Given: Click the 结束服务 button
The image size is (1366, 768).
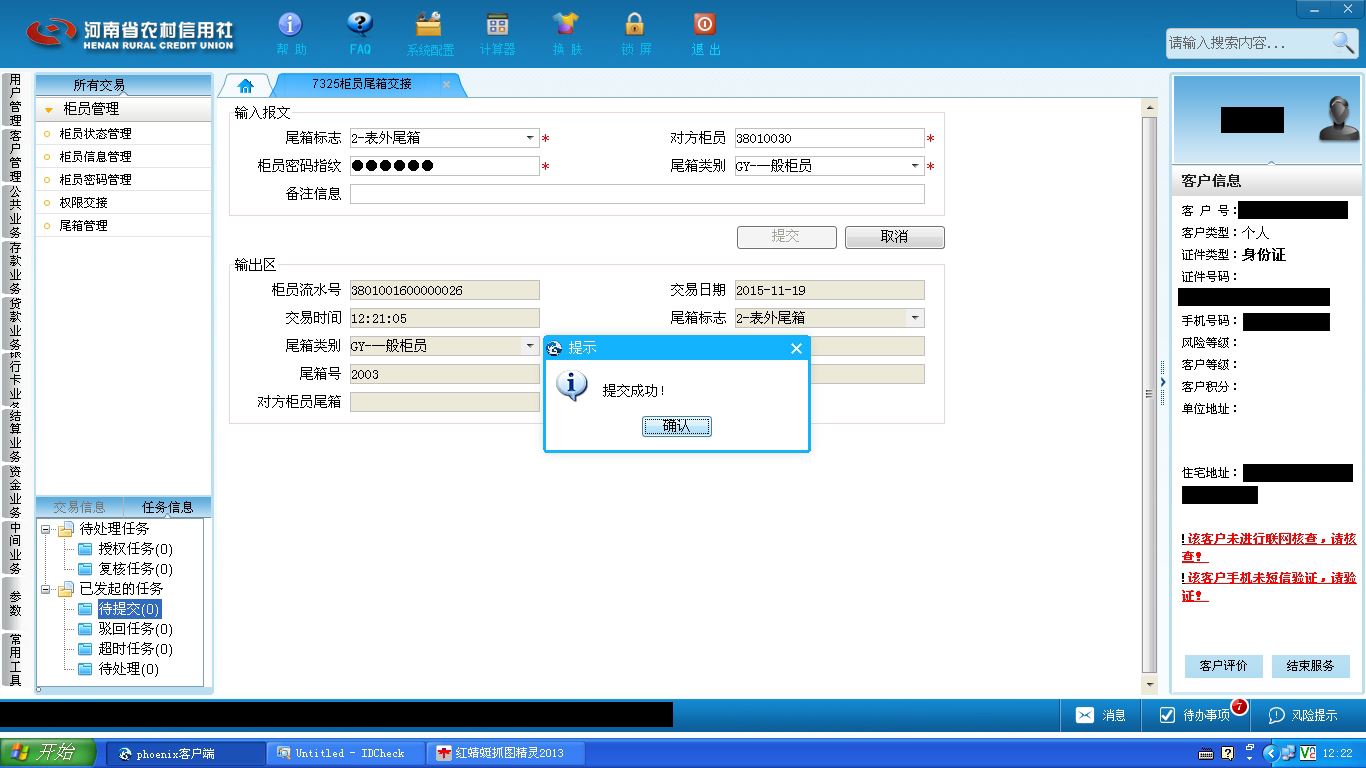Looking at the screenshot, I should (1310, 666).
